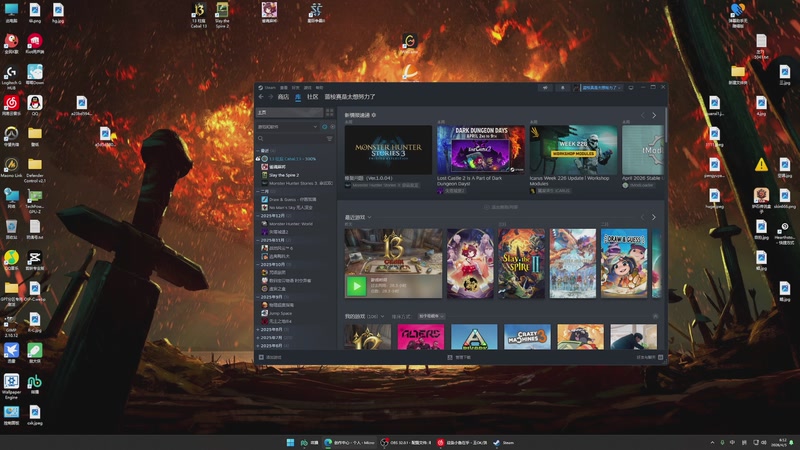Open the View menu beside Steam
800x450 pixels.
tap(284, 87)
